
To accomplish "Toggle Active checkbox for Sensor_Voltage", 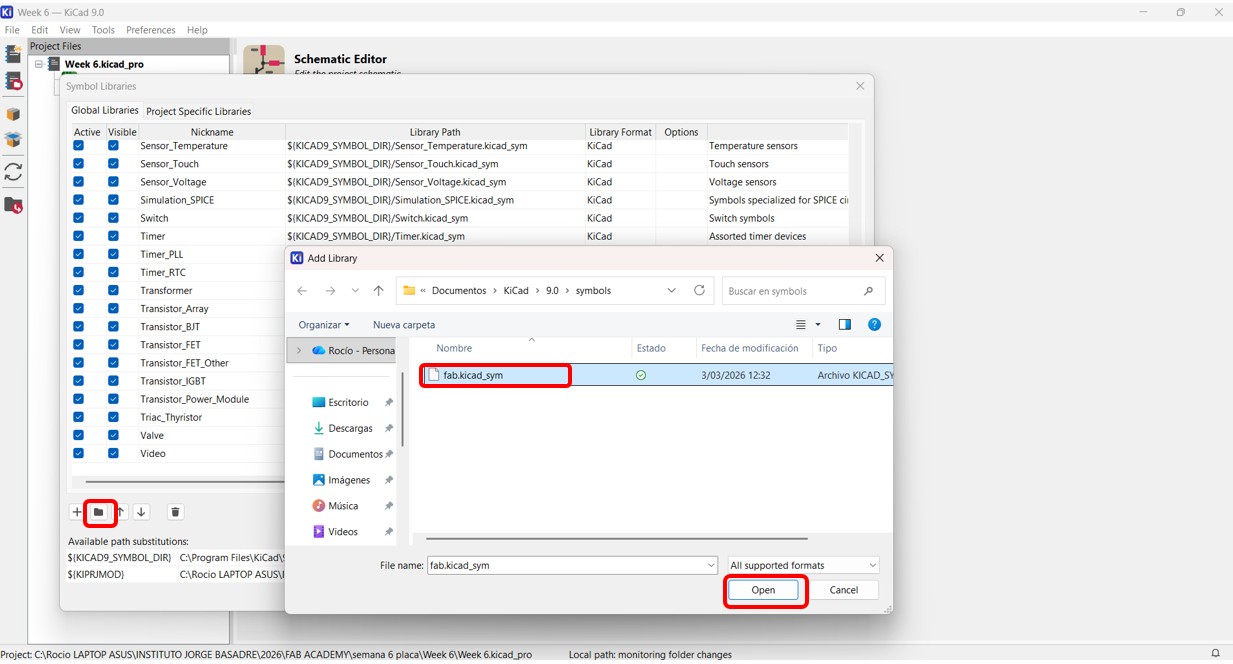I will point(78,182).
